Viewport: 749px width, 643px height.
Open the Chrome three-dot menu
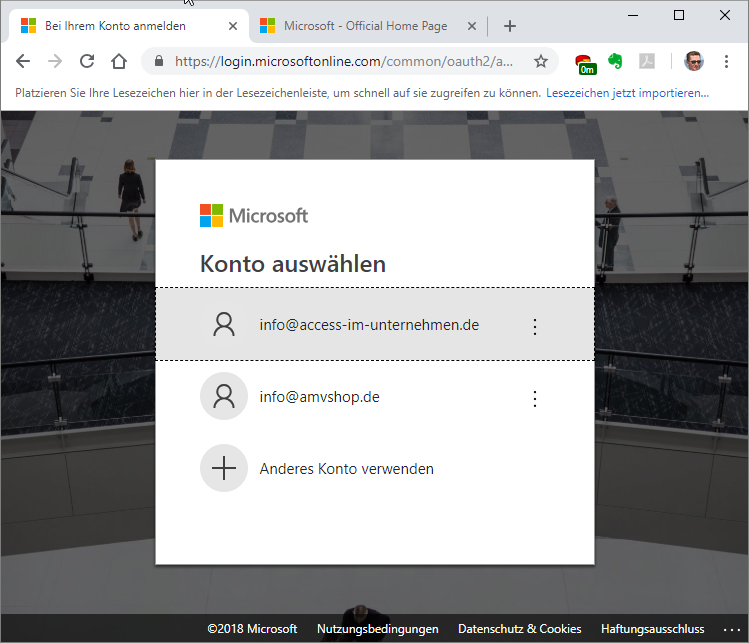tap(726, 61)
